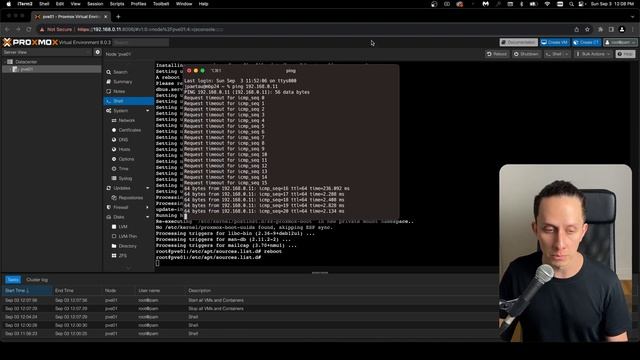
Task: Open the Apple menu
Action: tap(9, 4)
